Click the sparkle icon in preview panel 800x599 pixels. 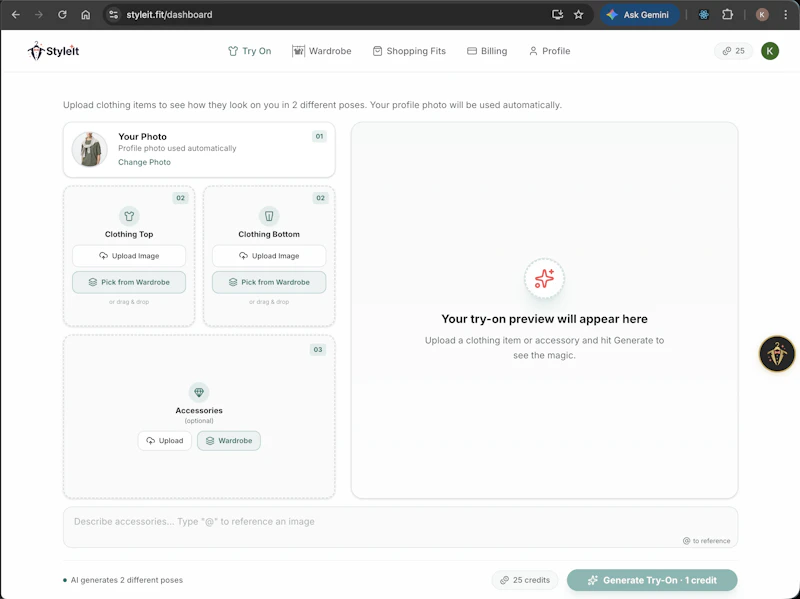click(x=544, y=279)
